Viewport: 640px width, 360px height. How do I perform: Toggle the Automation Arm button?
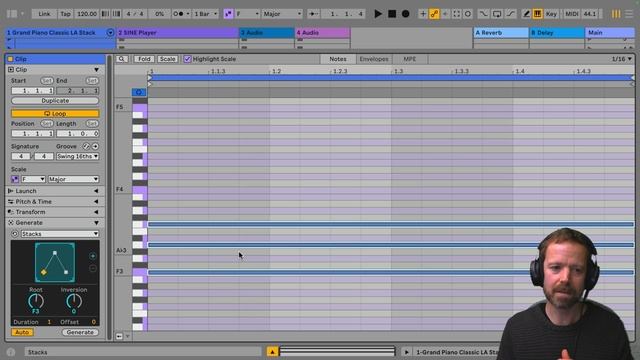pos(434,14)
